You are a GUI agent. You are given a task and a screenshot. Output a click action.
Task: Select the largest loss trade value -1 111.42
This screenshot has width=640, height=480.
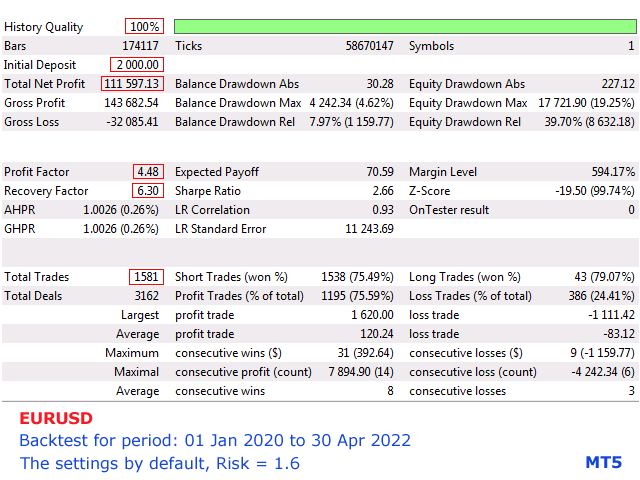[x=611, y=315]
